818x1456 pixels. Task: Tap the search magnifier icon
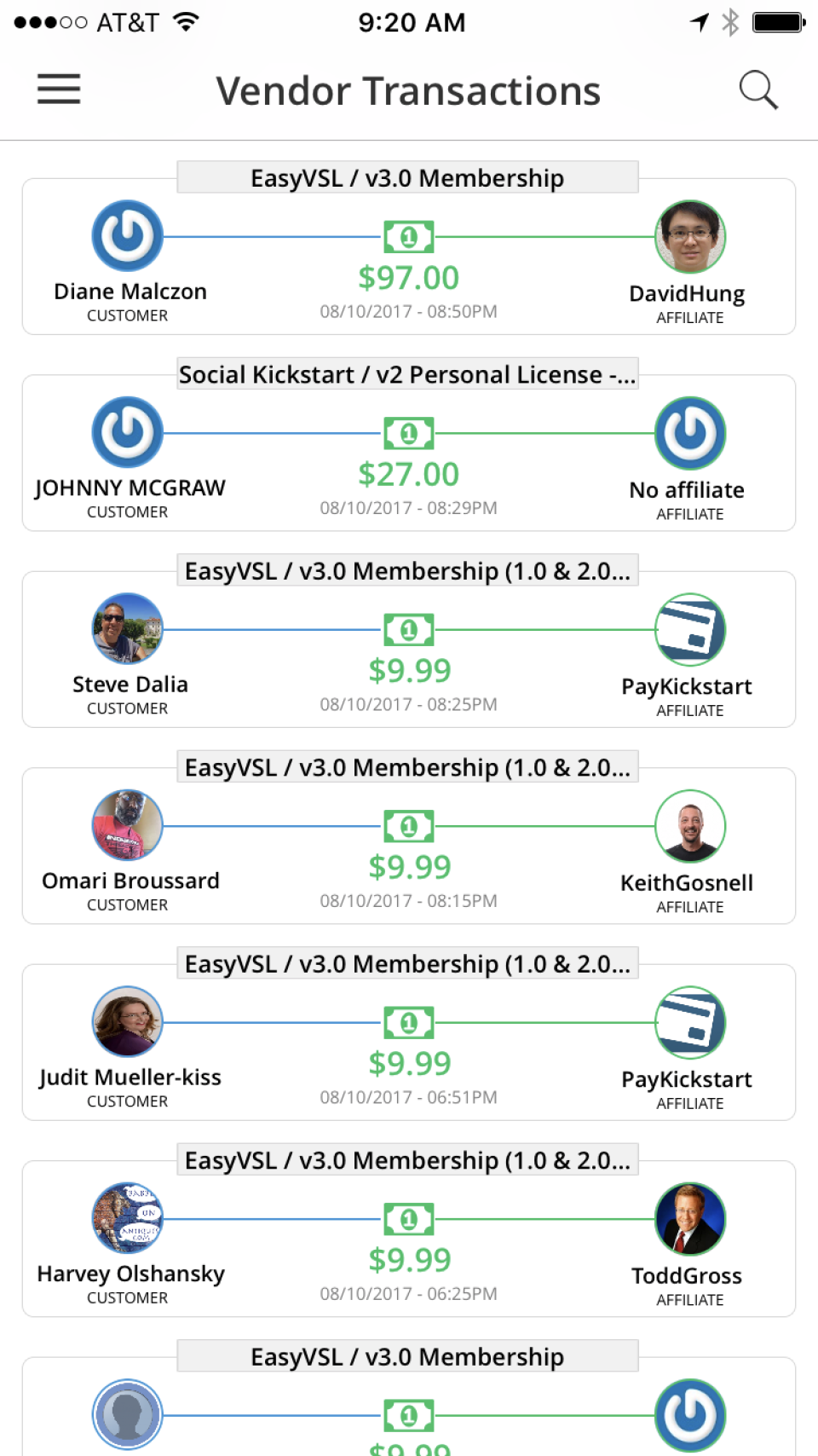click(x=759, y=90)
